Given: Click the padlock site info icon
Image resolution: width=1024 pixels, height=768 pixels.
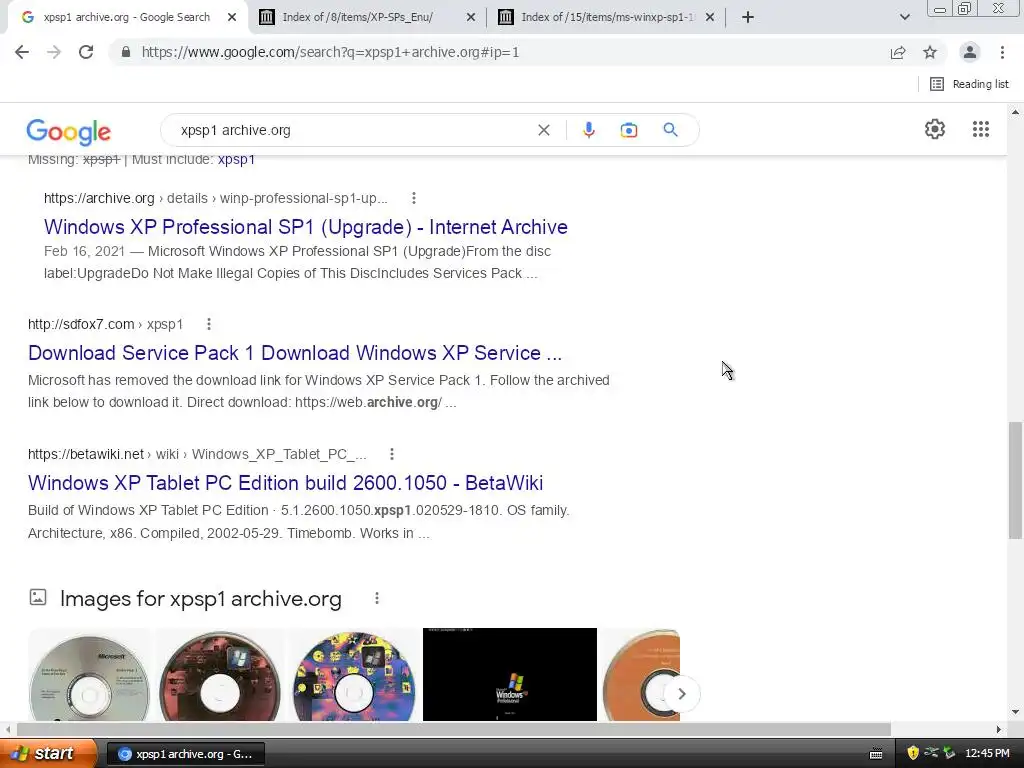Looking at the screenshot, I should pos(126,52).
